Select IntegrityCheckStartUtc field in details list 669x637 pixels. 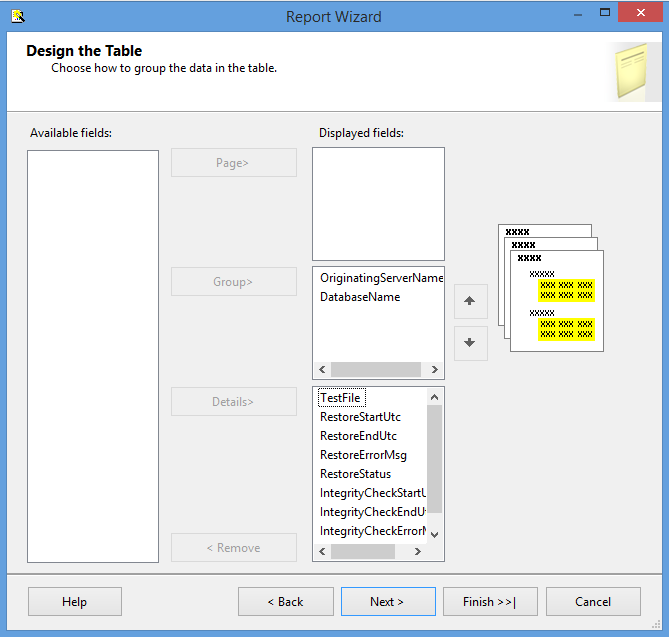pyautogui.click(x=372, y=493)
